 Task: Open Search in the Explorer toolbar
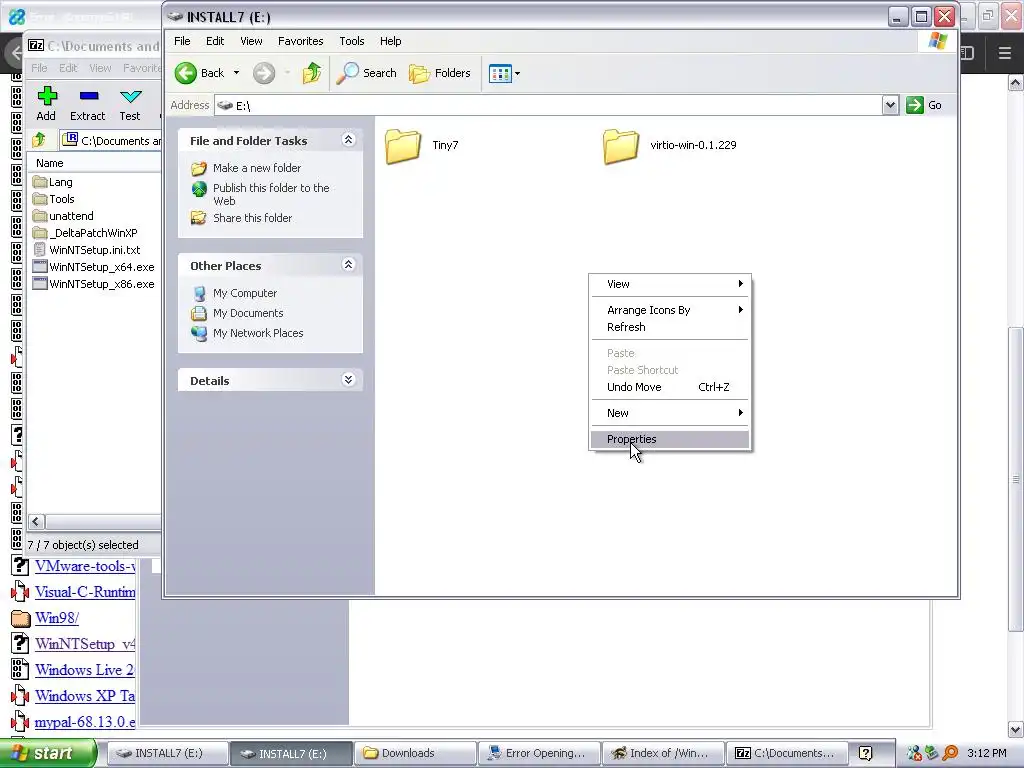366,73
